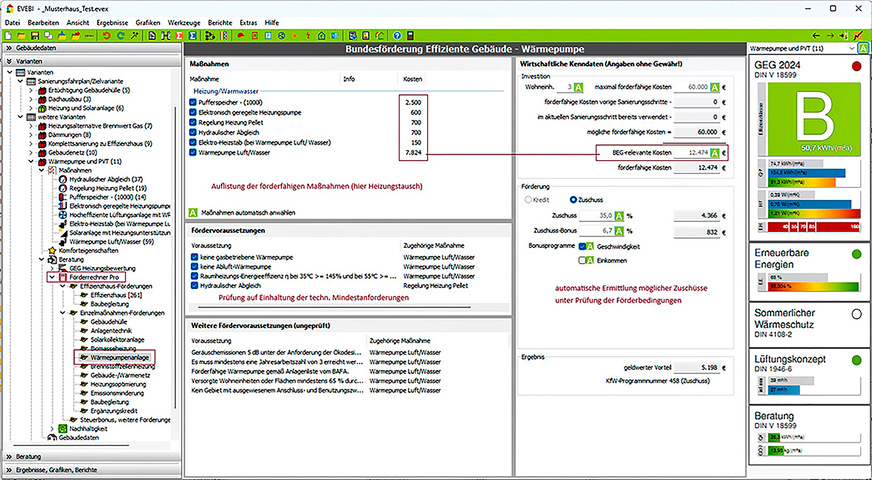Click the new file toolbar icon
Viewport: 872px width, 480px height.
(x=8, y=36)
